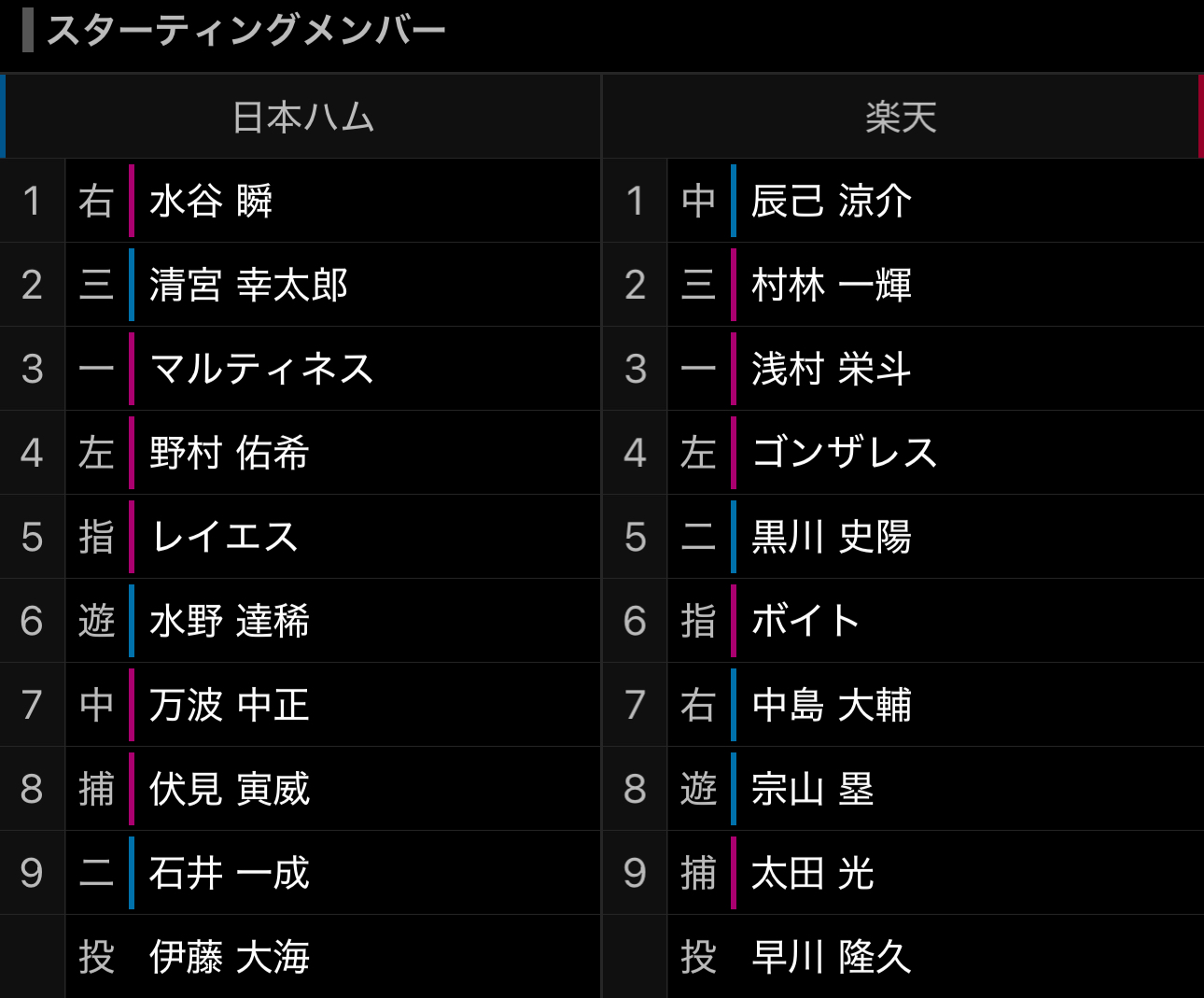Select 清宮 幸太郎 player entry
The height and width of the screenshot is (998, 1204).
pos(248,285)
